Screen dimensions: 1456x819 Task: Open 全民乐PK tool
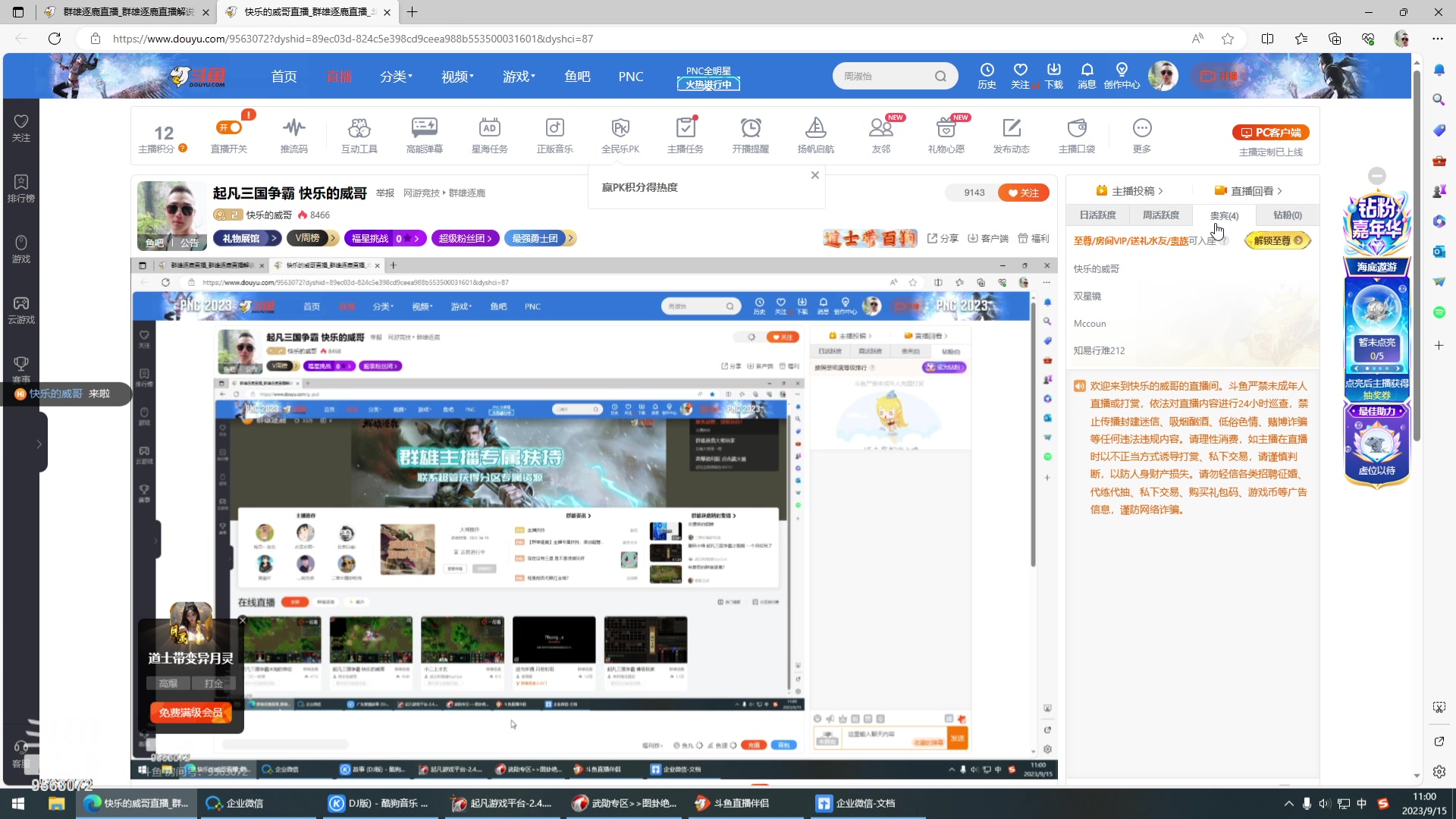[620, 135]
